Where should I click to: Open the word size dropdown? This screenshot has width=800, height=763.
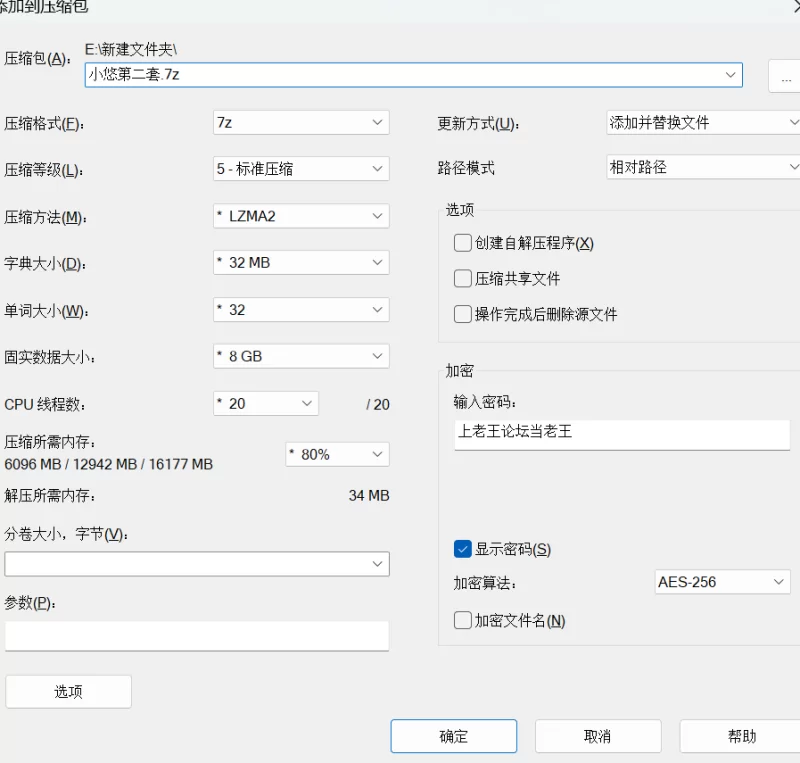tap(301, 309)
